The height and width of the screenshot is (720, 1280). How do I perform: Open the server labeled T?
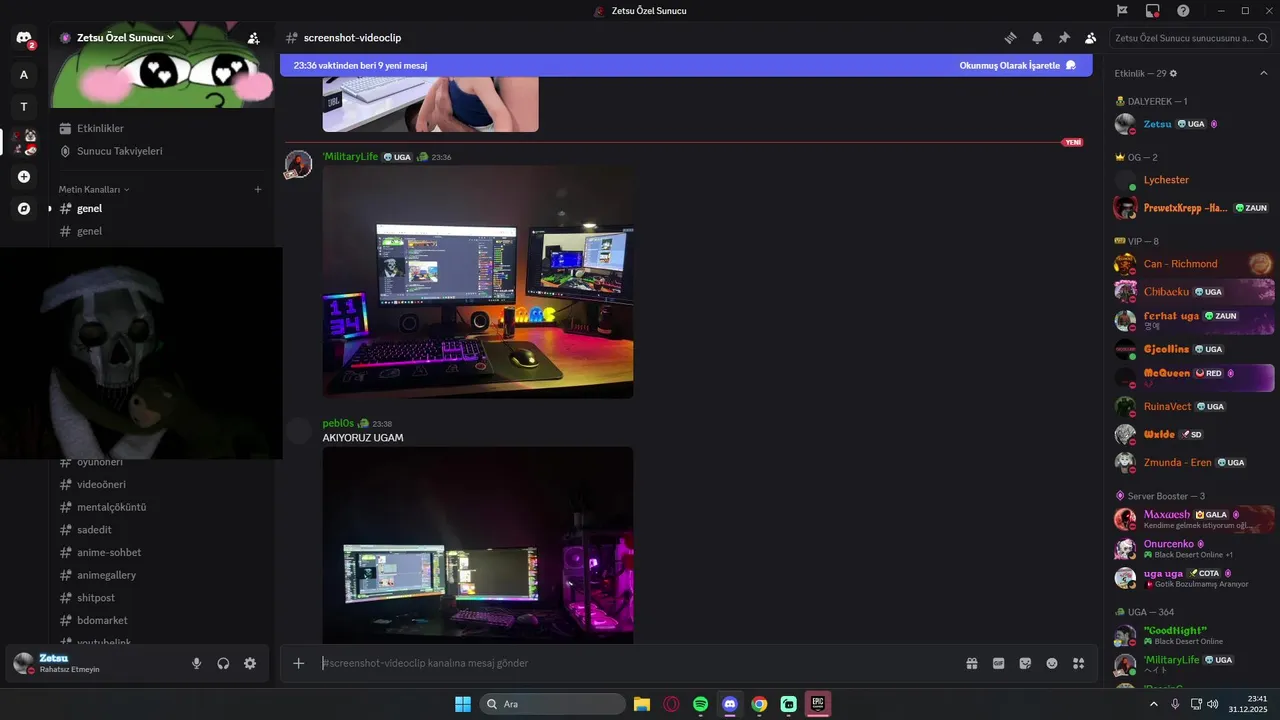[x=24, y=107]
